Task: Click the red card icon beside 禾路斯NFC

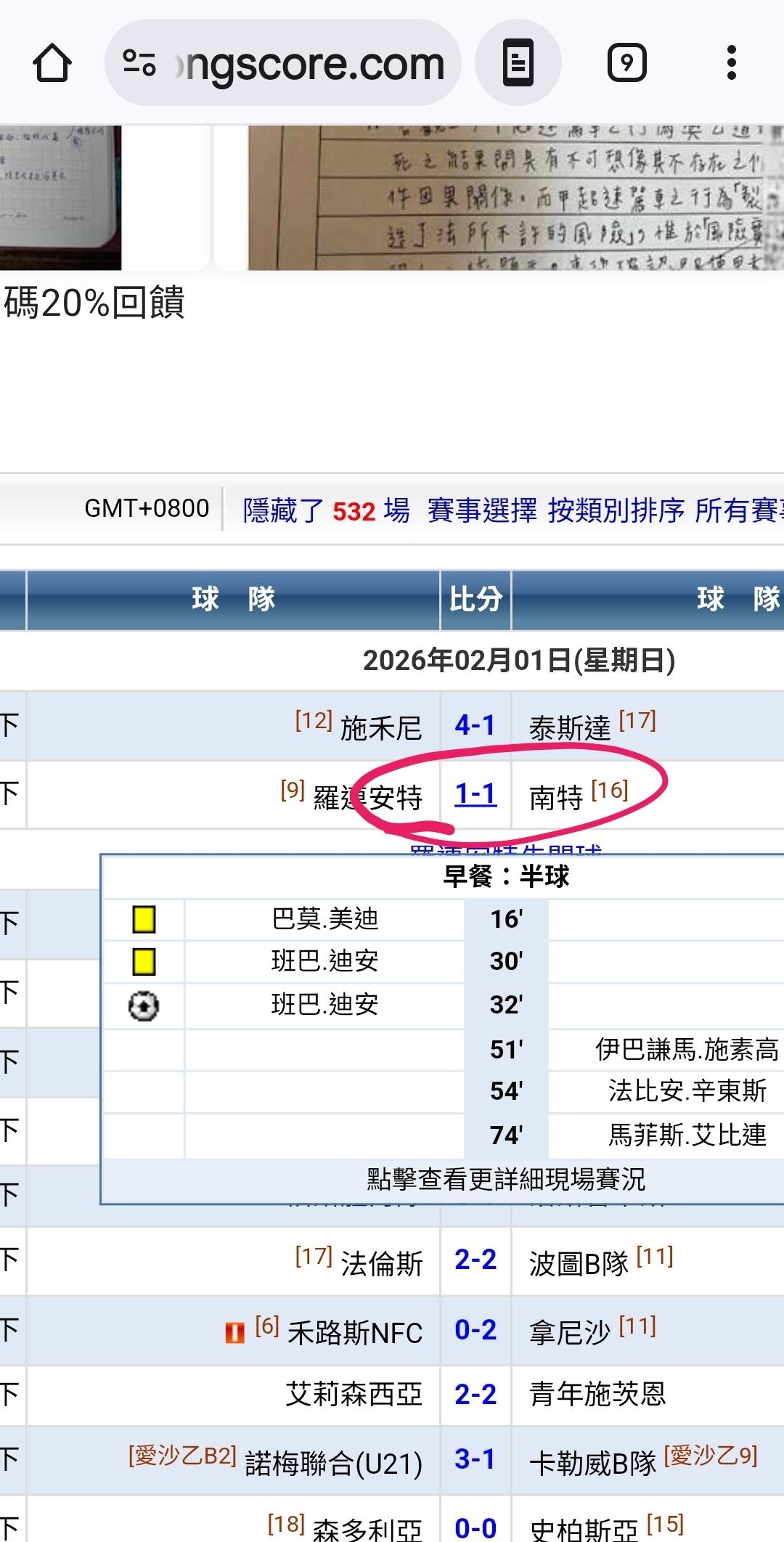Action: tap(234, 1333)
